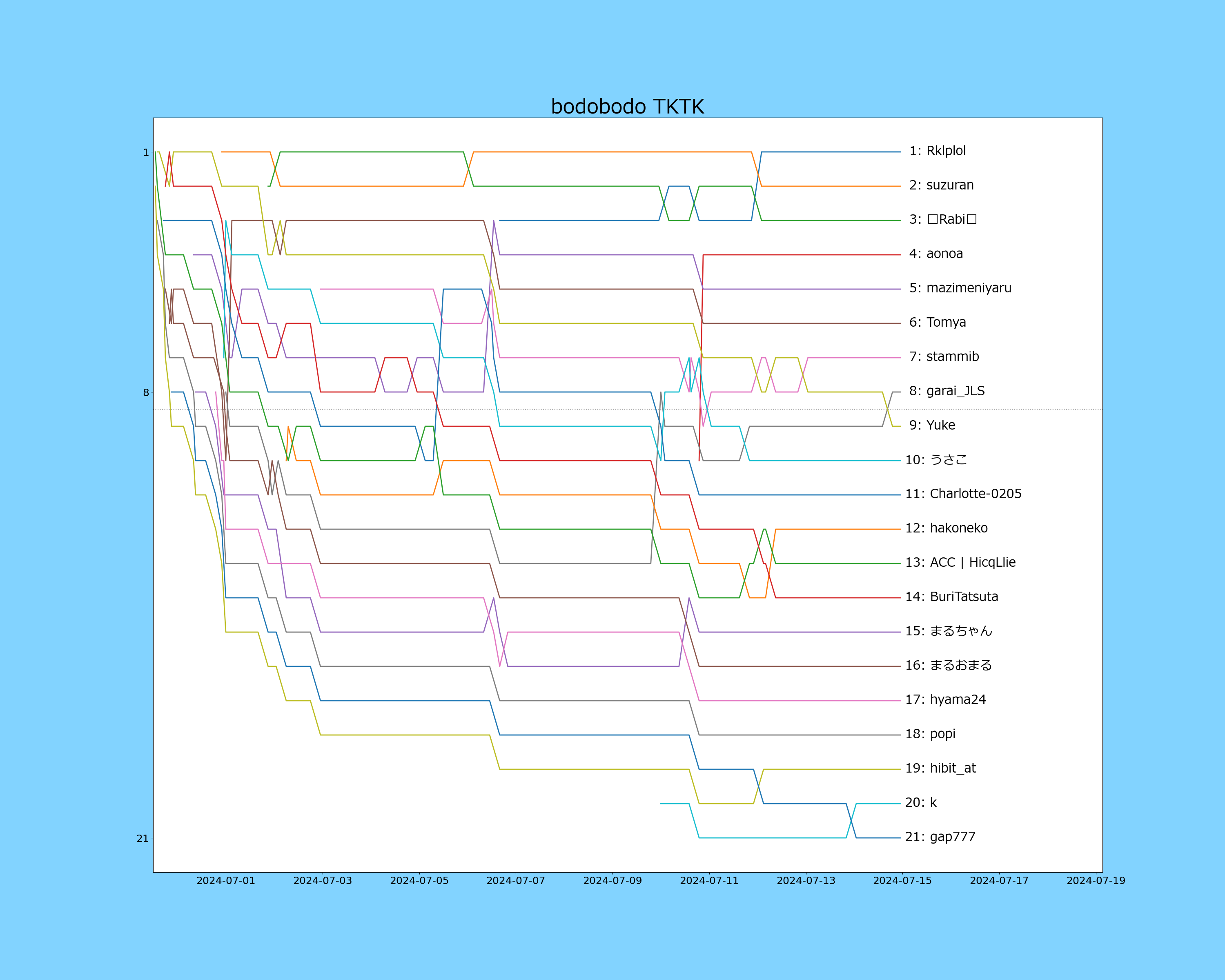Click the x-axis date 2024-07-01

click(x=225, y=881)
